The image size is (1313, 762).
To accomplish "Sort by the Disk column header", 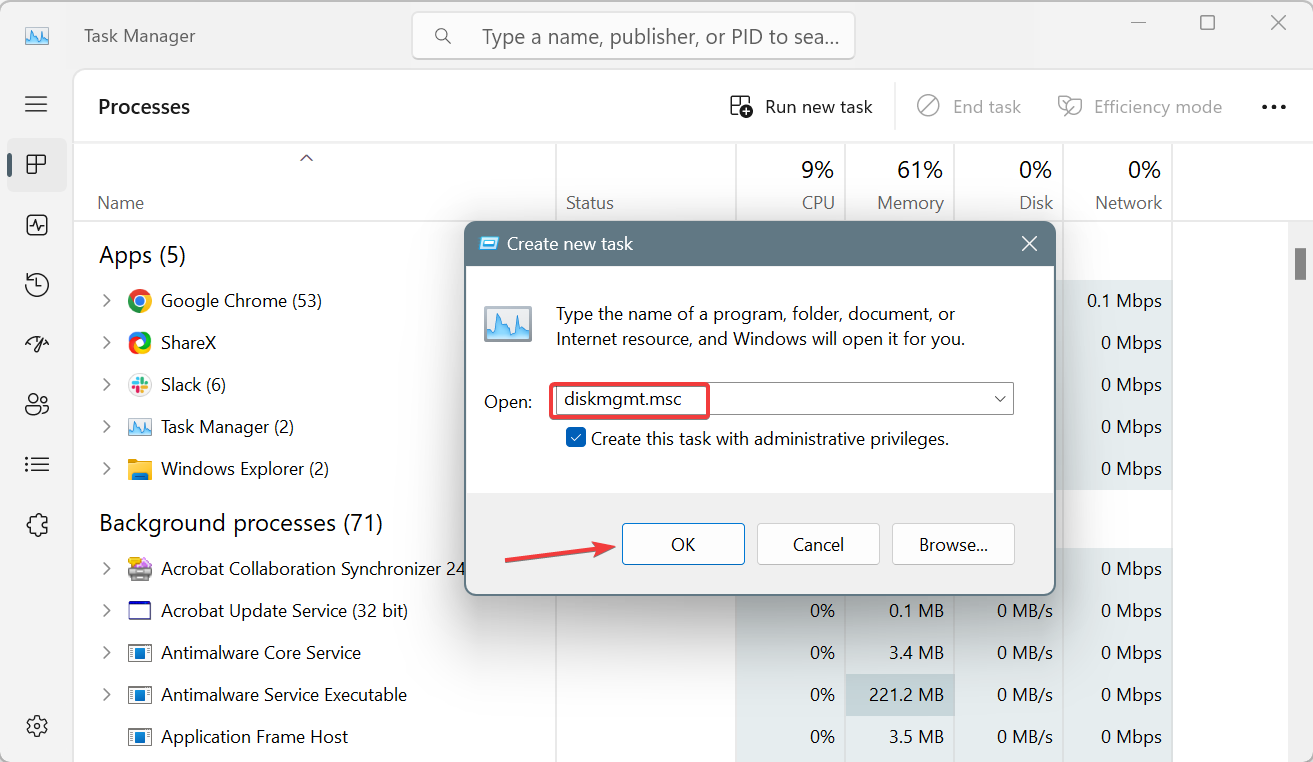I will [x=1036, y=203].
